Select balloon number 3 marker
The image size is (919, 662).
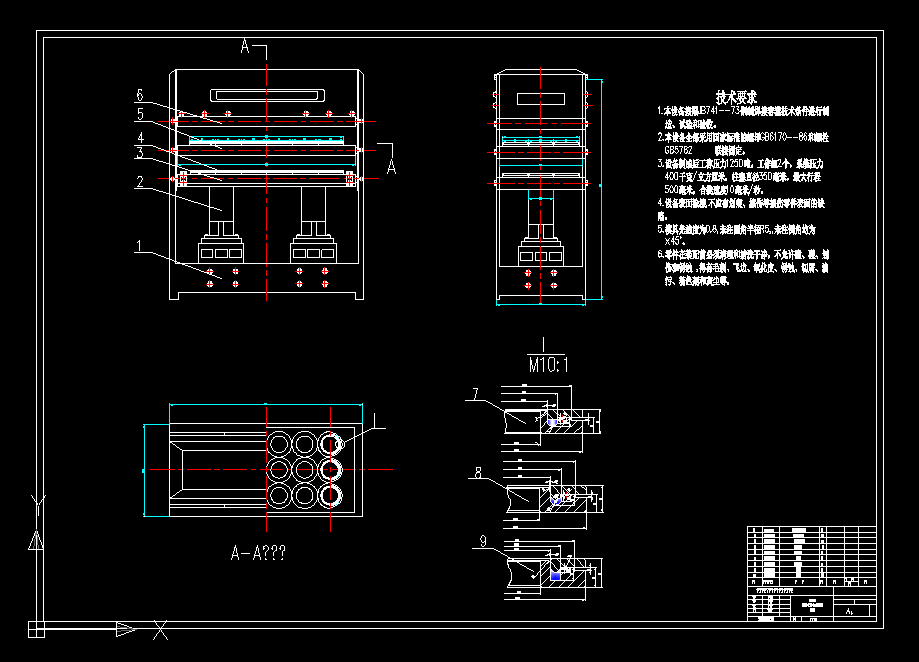(140, 152)
